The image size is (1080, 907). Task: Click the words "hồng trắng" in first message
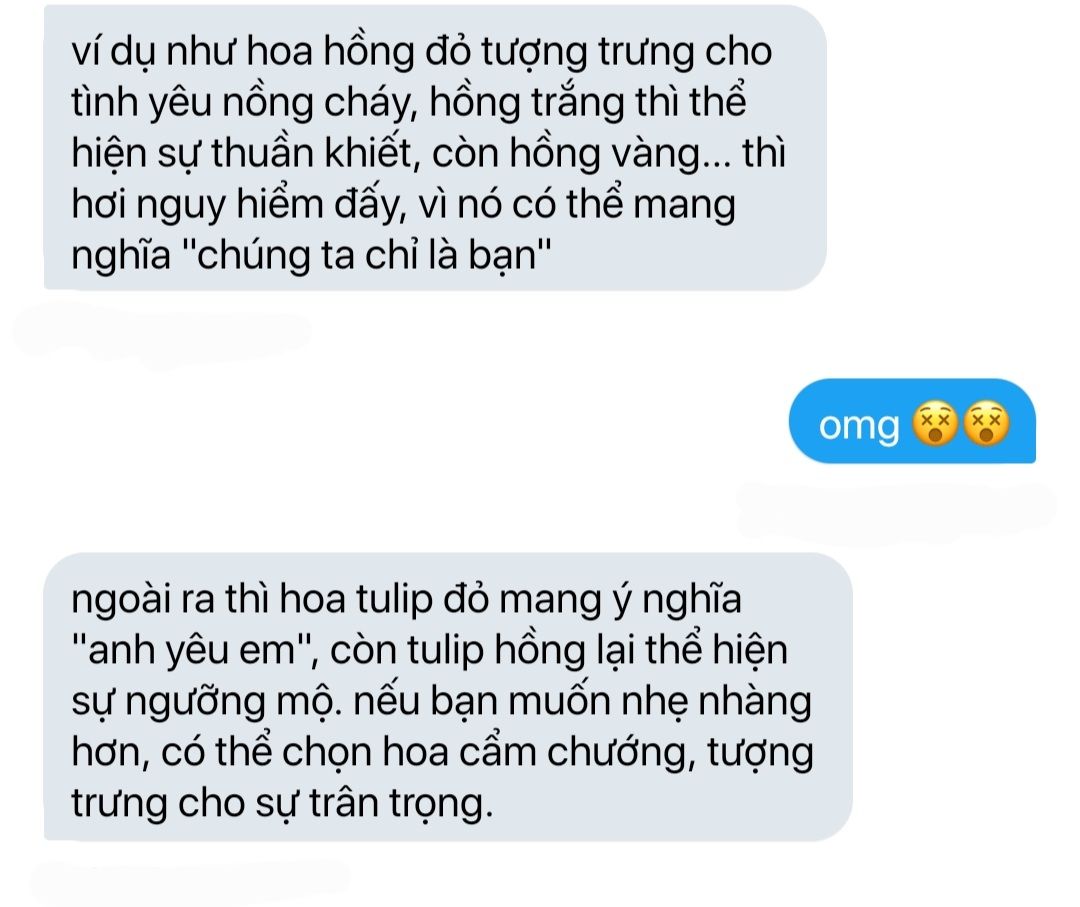527,102
